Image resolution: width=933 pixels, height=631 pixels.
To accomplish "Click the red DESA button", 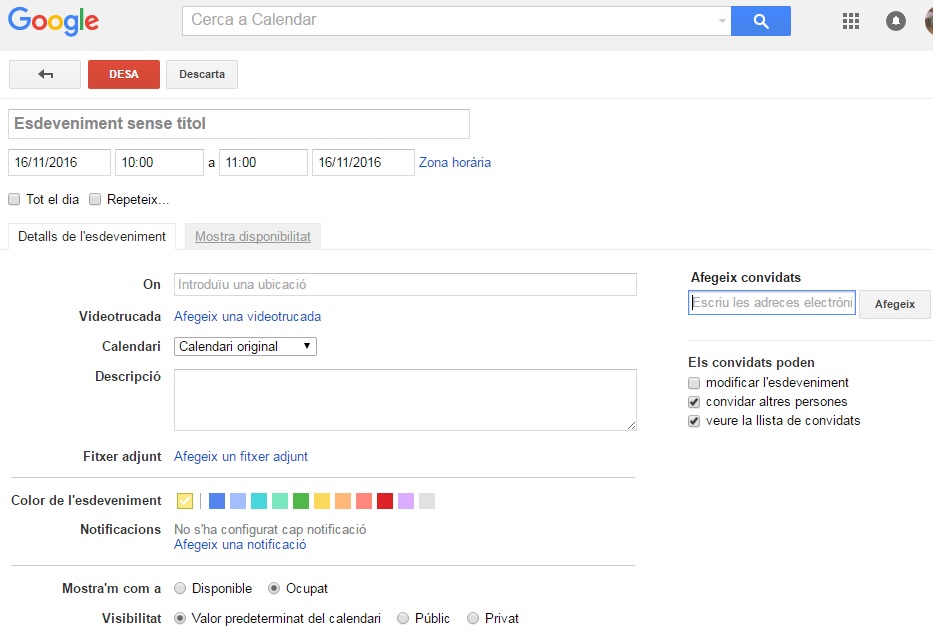I will 124,74.
